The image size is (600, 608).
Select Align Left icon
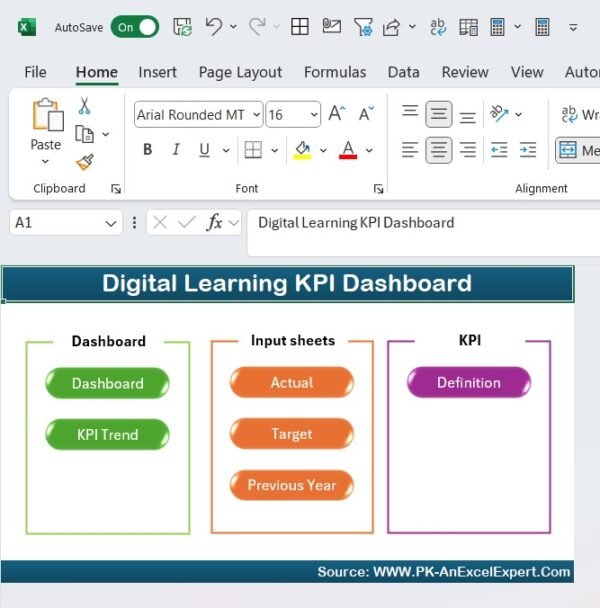(x=410, y=150)
